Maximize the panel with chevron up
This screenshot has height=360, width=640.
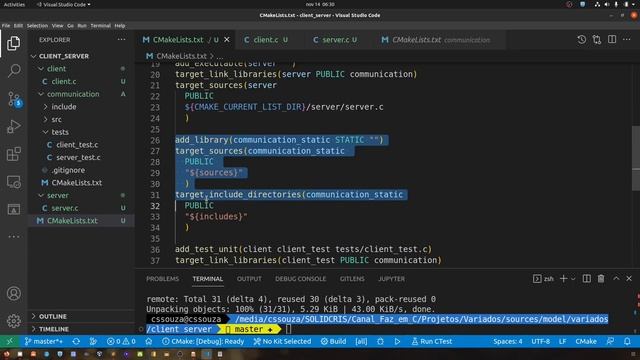tap(616, 279)
